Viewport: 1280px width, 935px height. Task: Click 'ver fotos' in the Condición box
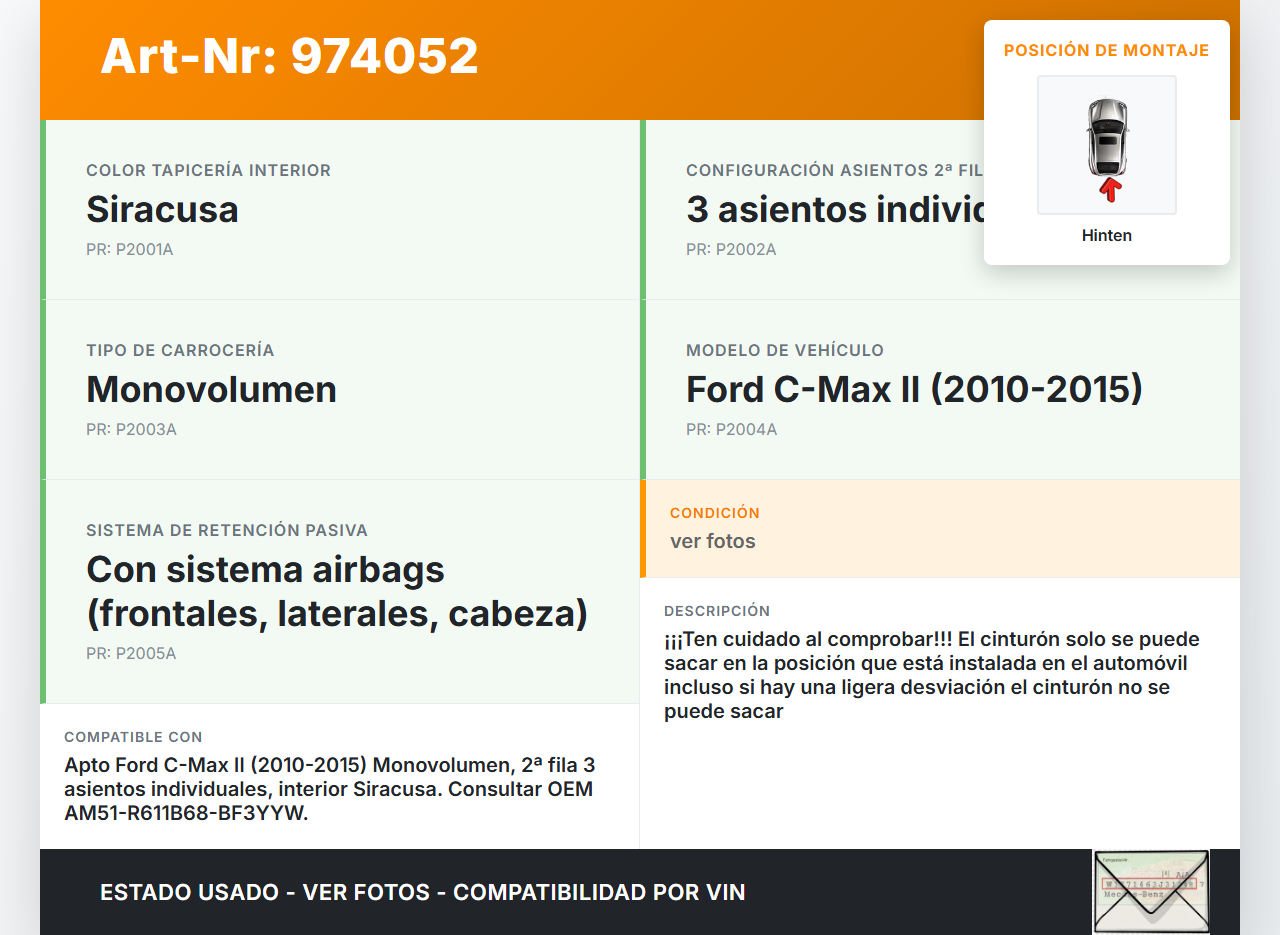point(712,541)
